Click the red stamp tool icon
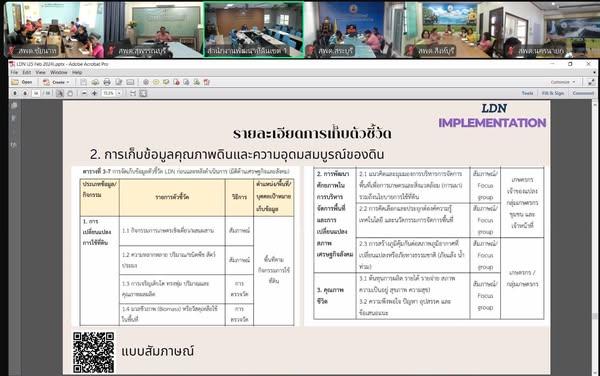The image size is (600, 376). coord(176,82)
